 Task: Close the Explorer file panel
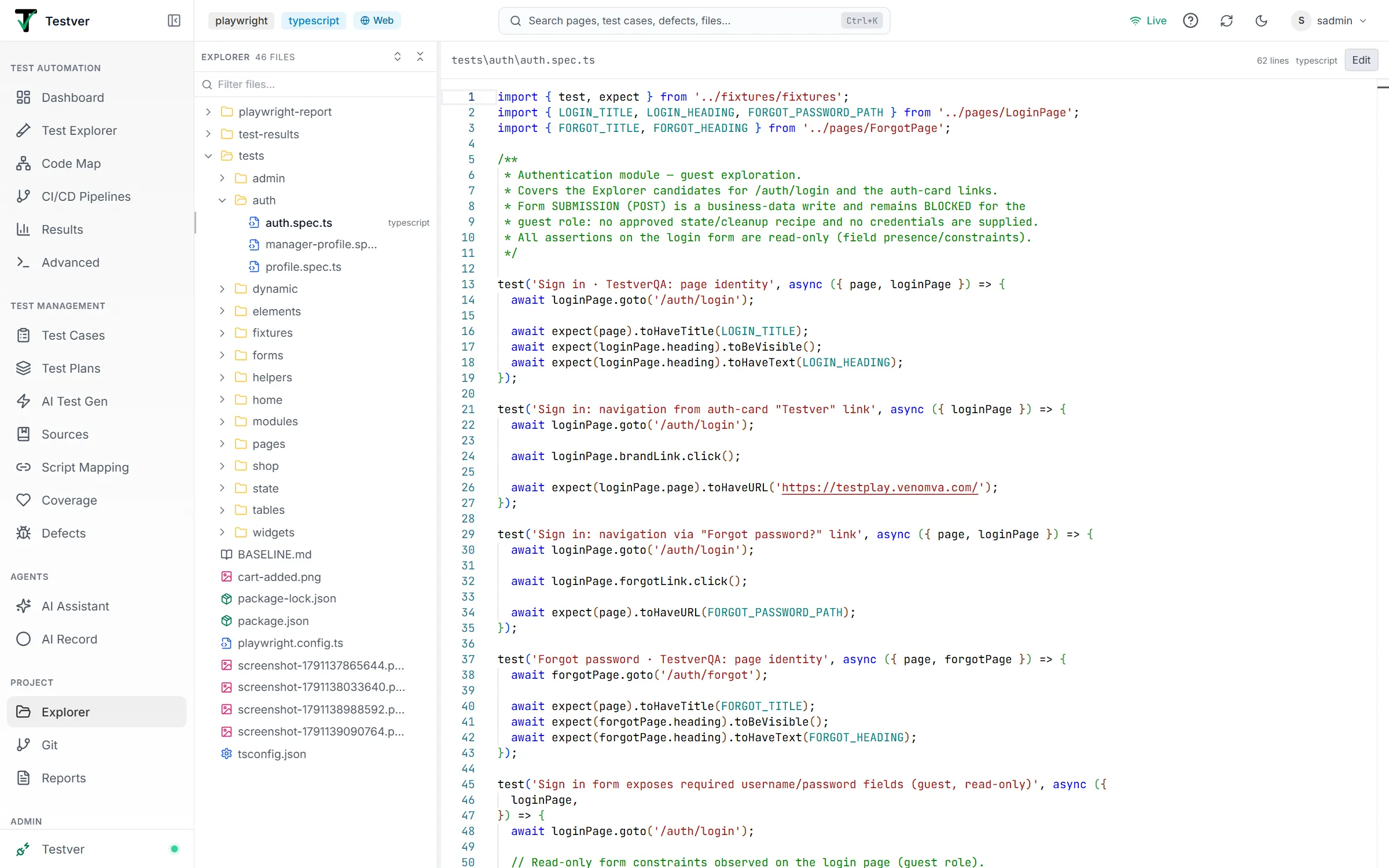(x=420, y=57)
